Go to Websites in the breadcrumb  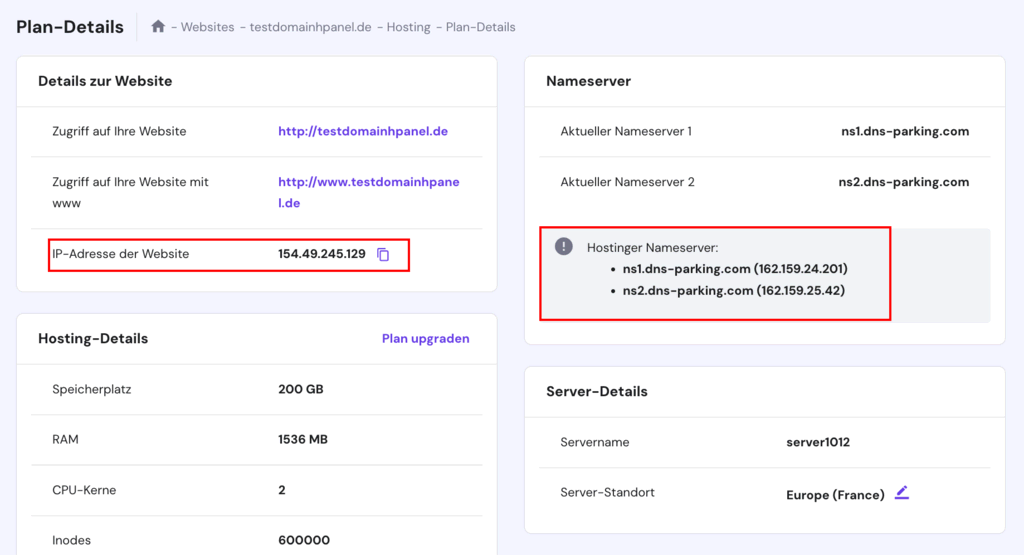click(x=209, y=27)
